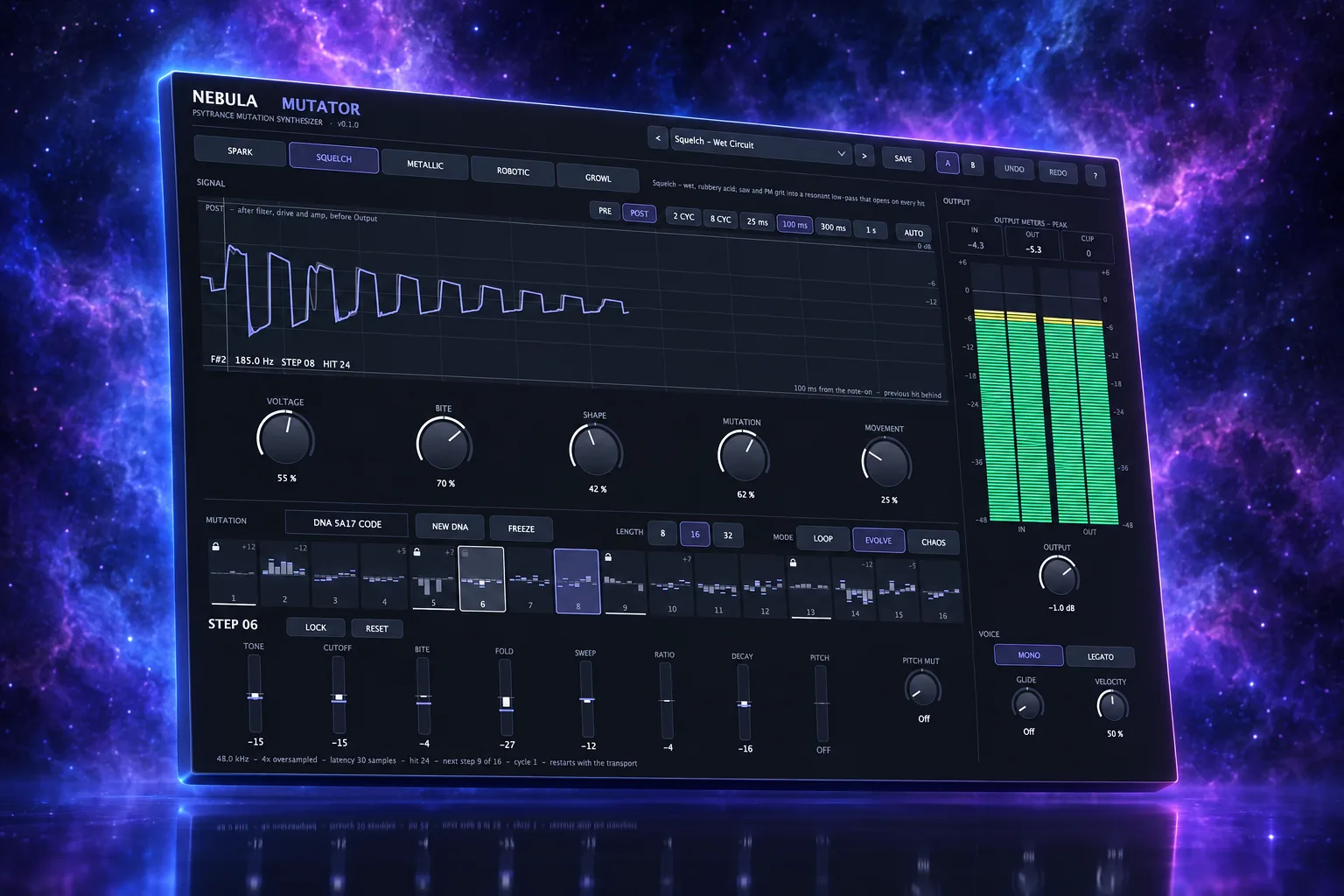1344x896 pixels.
Task: Click the Voltage knob
Action: (285, 437)
